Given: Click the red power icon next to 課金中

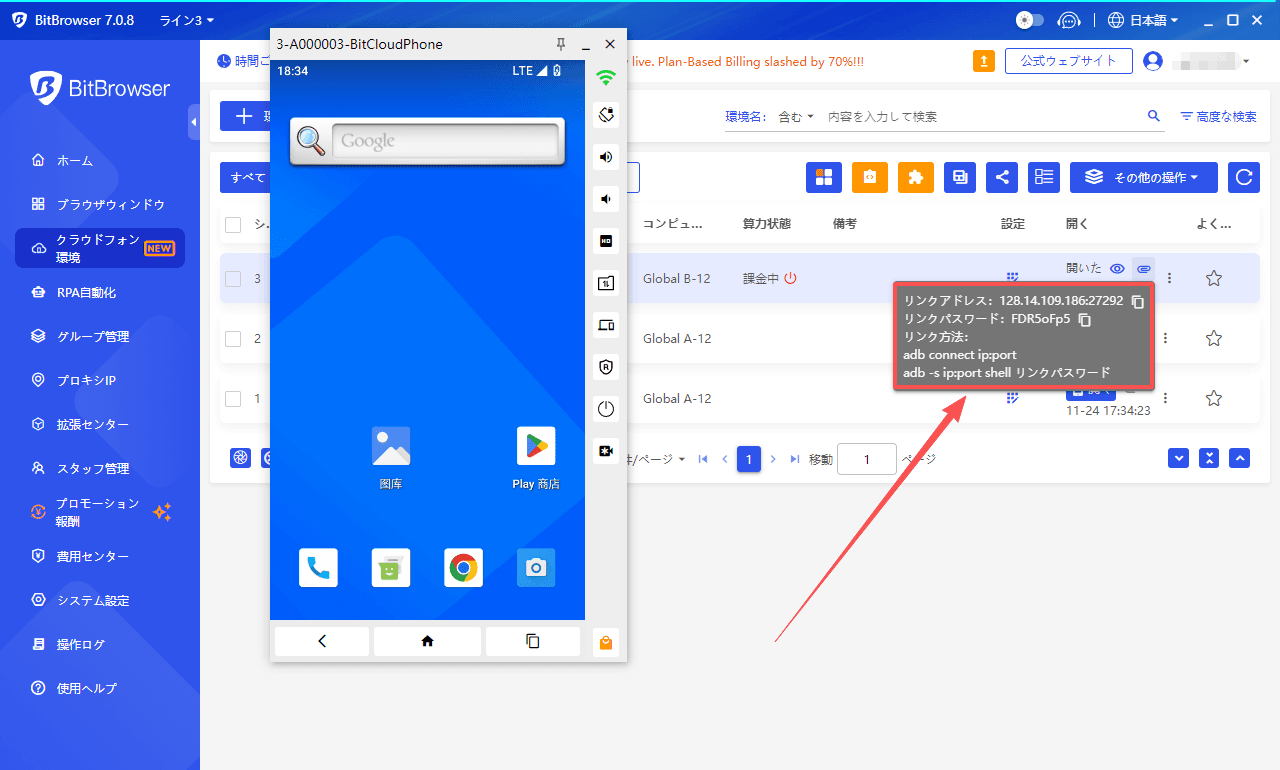Looking at the screenshot, I should (790, 278).
